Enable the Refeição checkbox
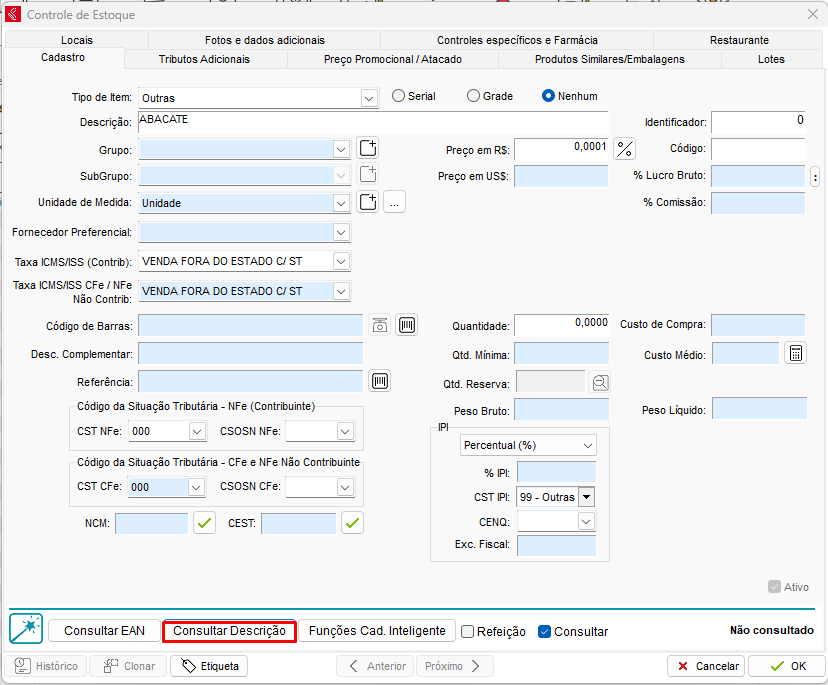The height and width of the screenshot is (685, 828). (467, 632)
